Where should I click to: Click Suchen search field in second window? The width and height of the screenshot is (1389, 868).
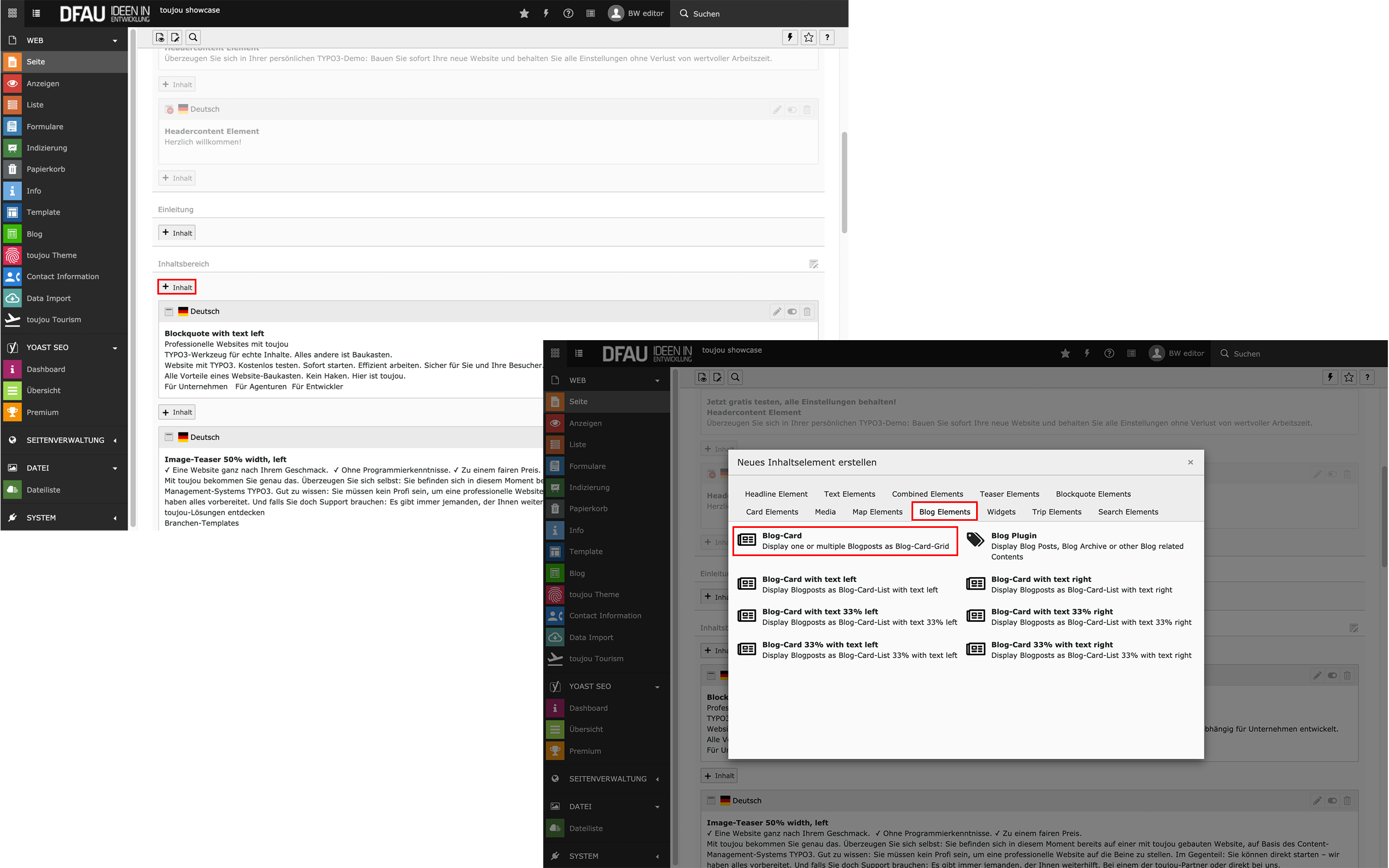1300,353
